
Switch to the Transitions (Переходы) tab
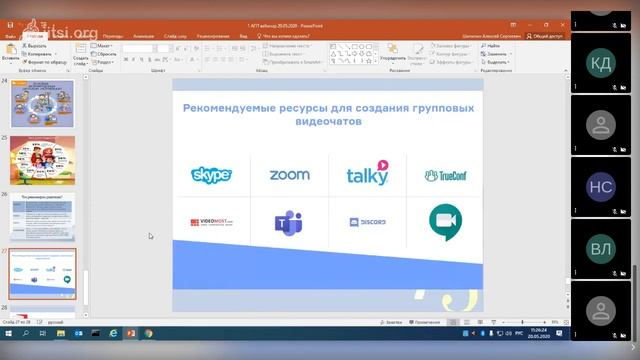coord(113,36)
